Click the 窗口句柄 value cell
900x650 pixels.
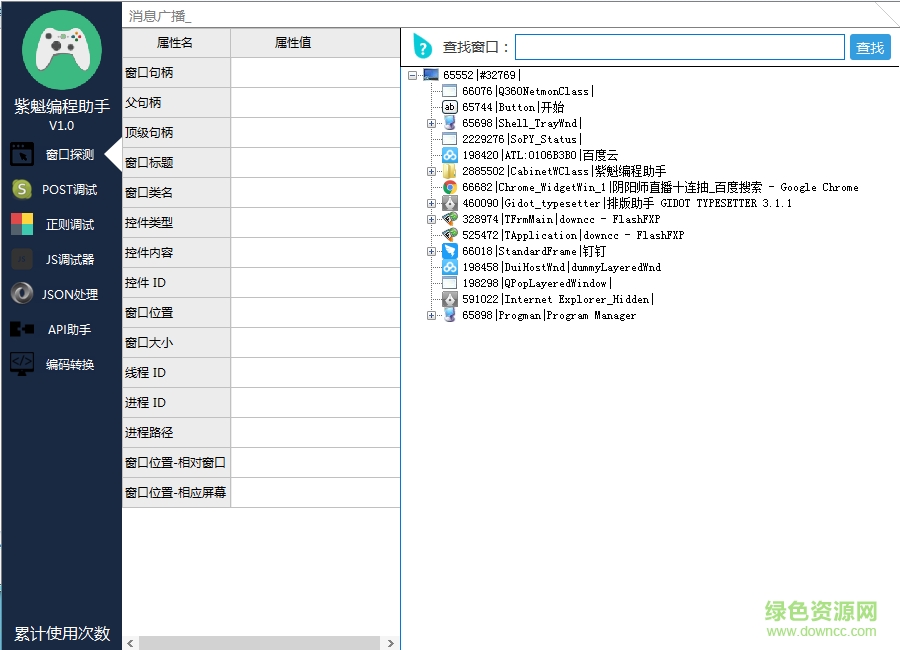click(315, 72)
